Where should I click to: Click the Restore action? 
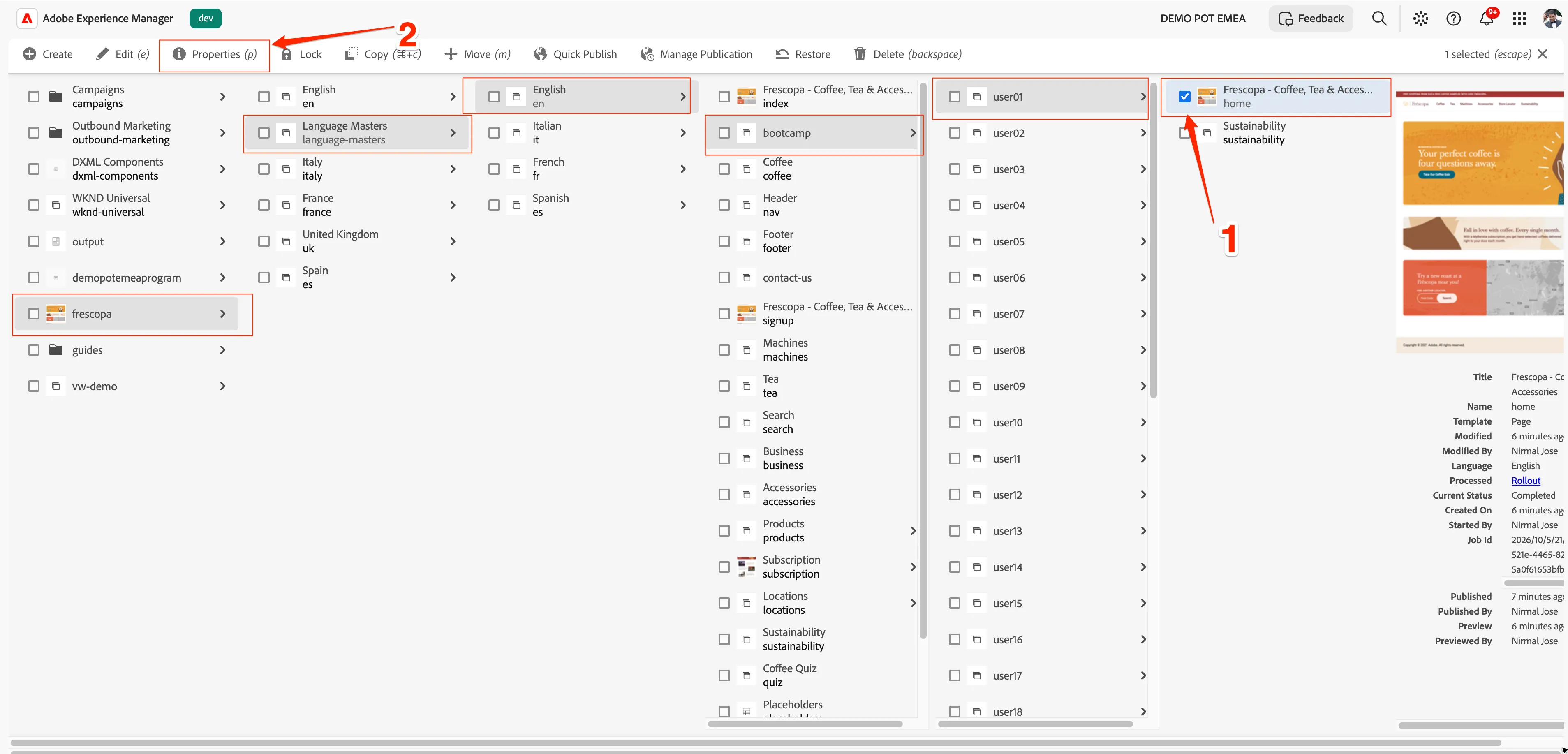pos(803,54)
